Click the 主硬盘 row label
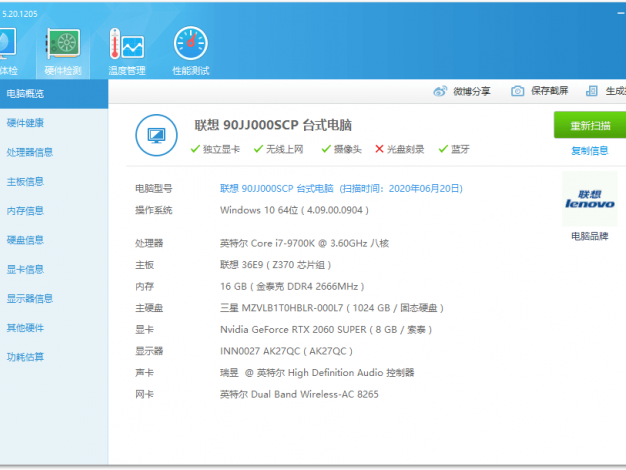 tap(149, 308)
